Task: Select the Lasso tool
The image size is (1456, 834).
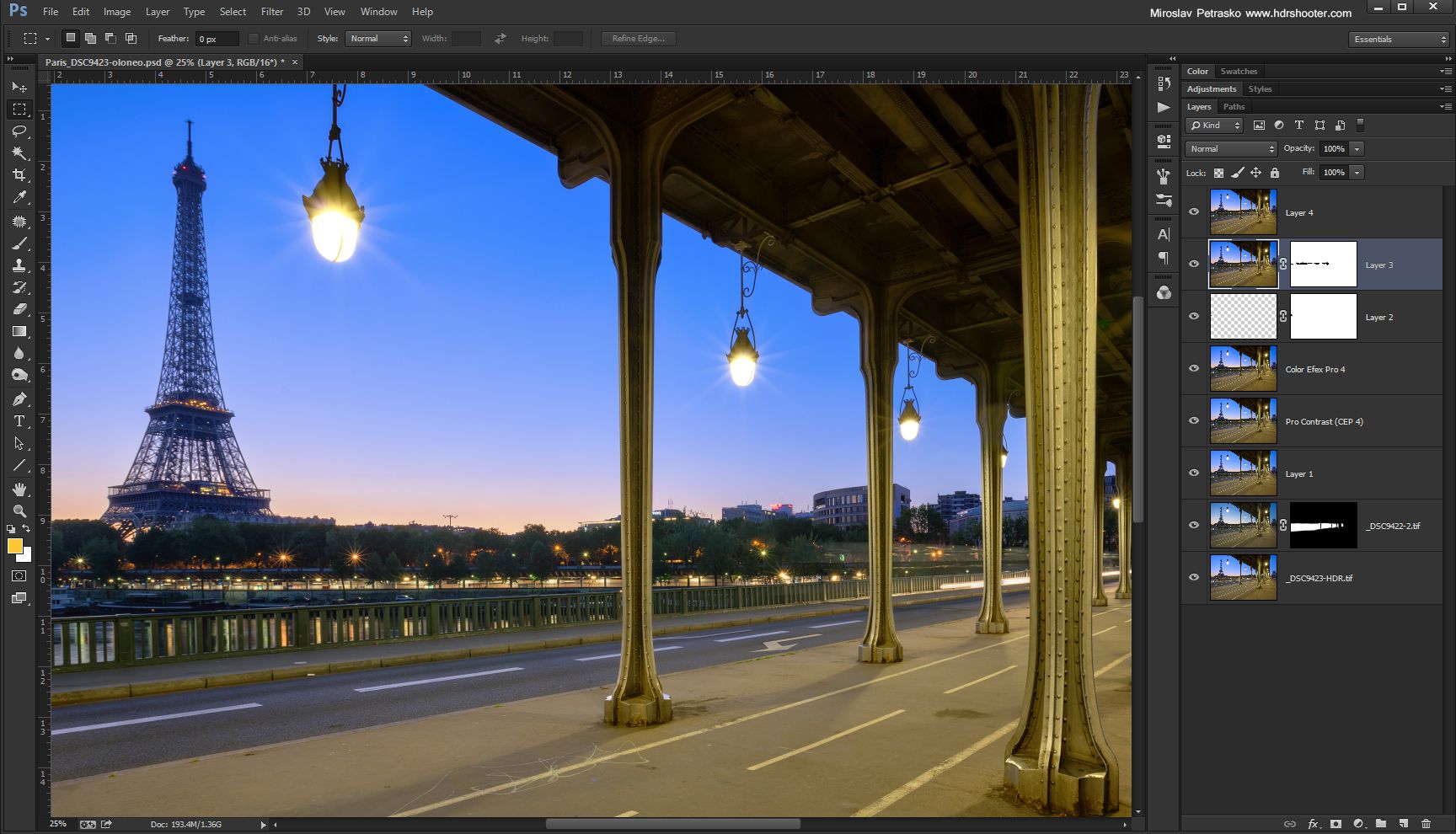Action: (x=19, y=131)
